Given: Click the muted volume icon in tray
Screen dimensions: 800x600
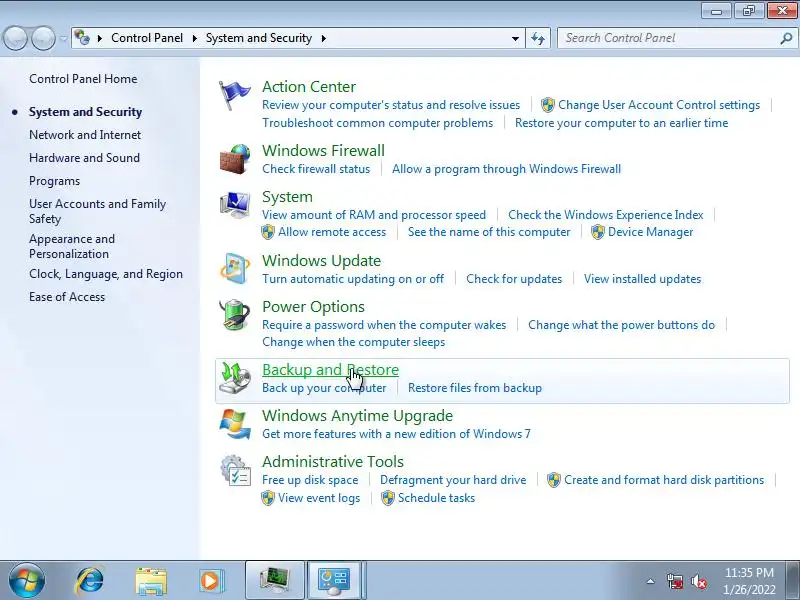Looking at the screenshot, I should [698, 581].
